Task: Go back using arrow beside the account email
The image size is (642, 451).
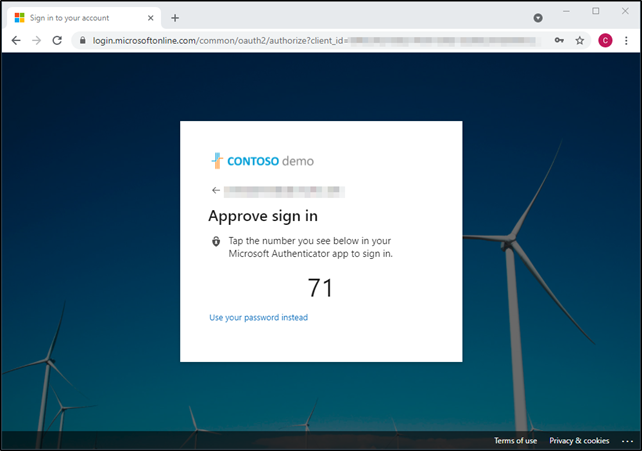Action: [x=215, y=190]
